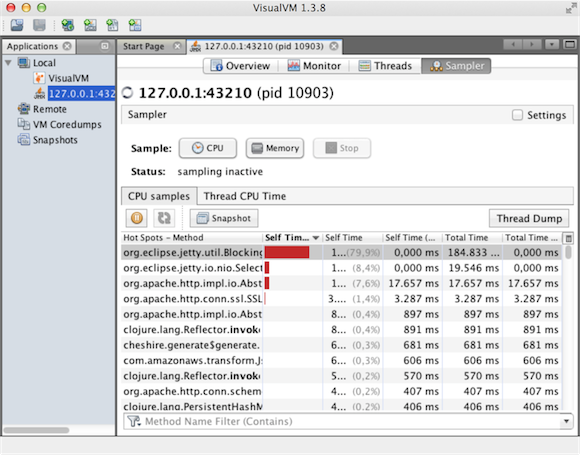Select the cheshire.generate$generate row
This screenshot has height=455, width=580.
coord(342,345)
